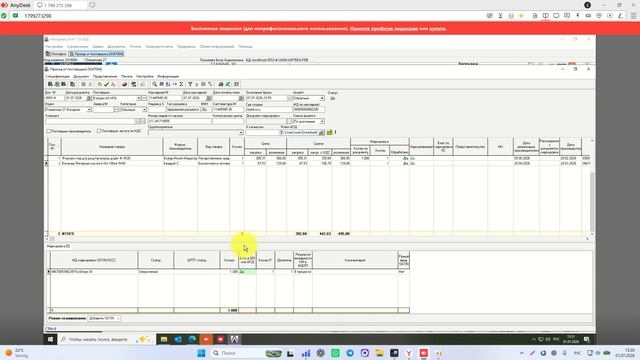
Task: Switch to the Приход от поставщика tab
Action: point(96,54)
